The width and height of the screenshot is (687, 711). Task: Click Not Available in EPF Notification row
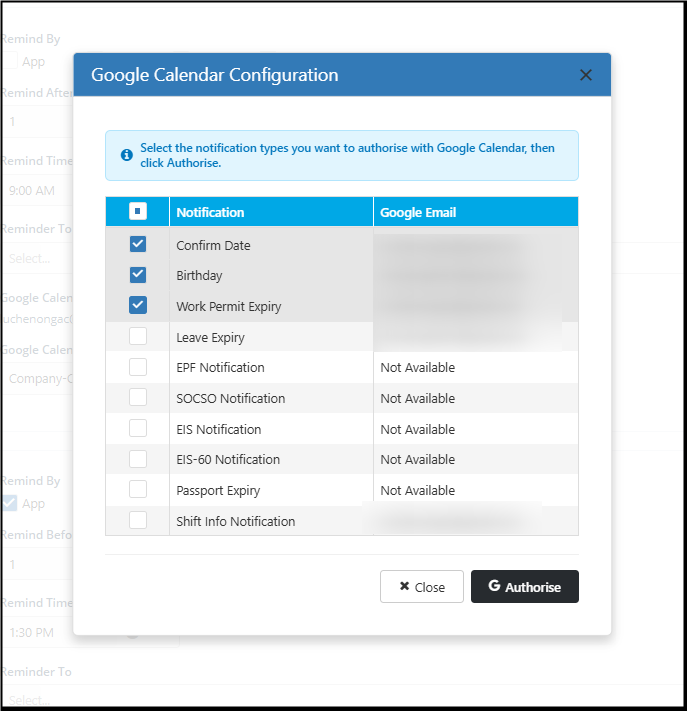click(418, 367)
